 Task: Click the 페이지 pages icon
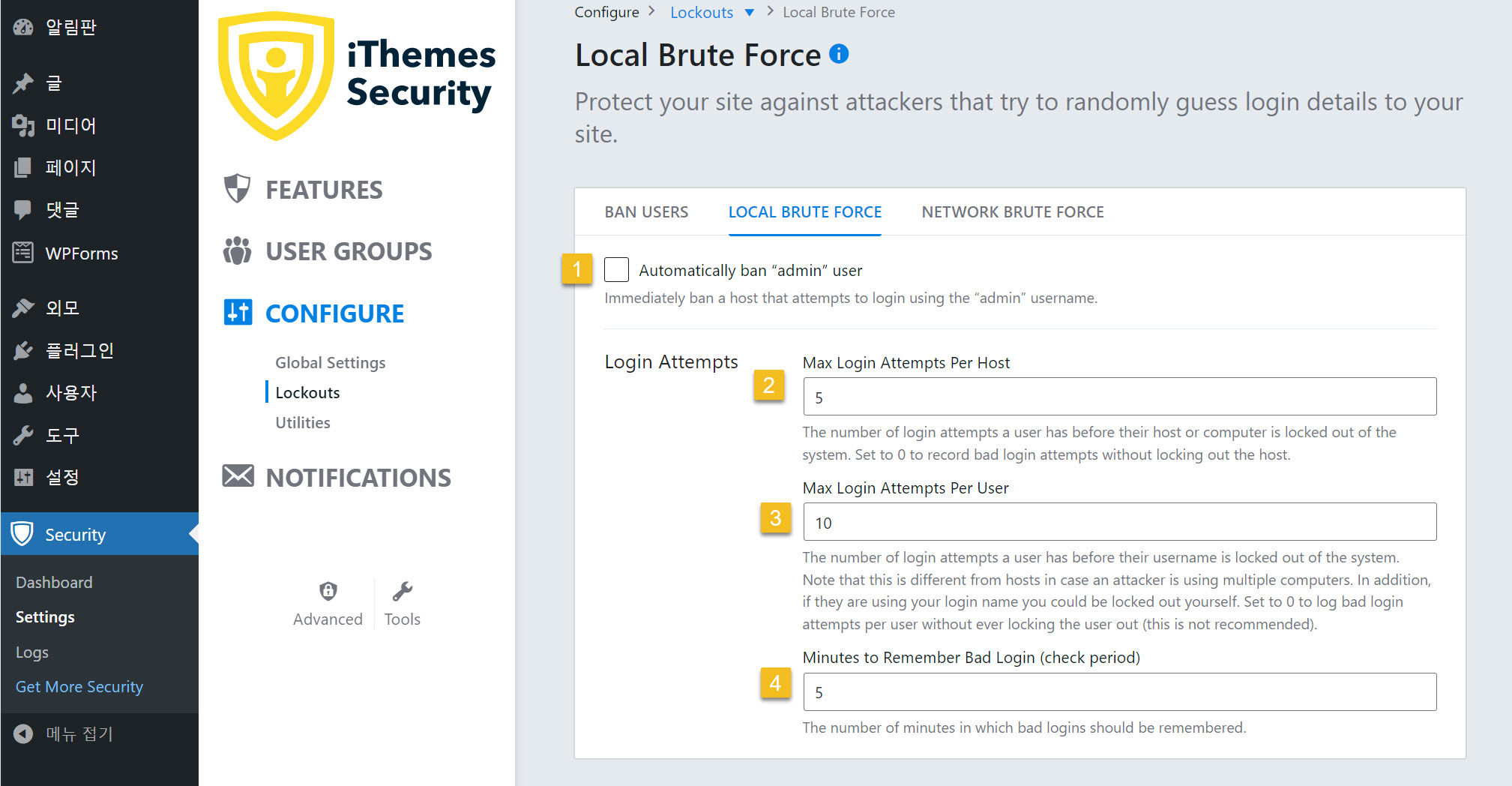click(23, 168)
